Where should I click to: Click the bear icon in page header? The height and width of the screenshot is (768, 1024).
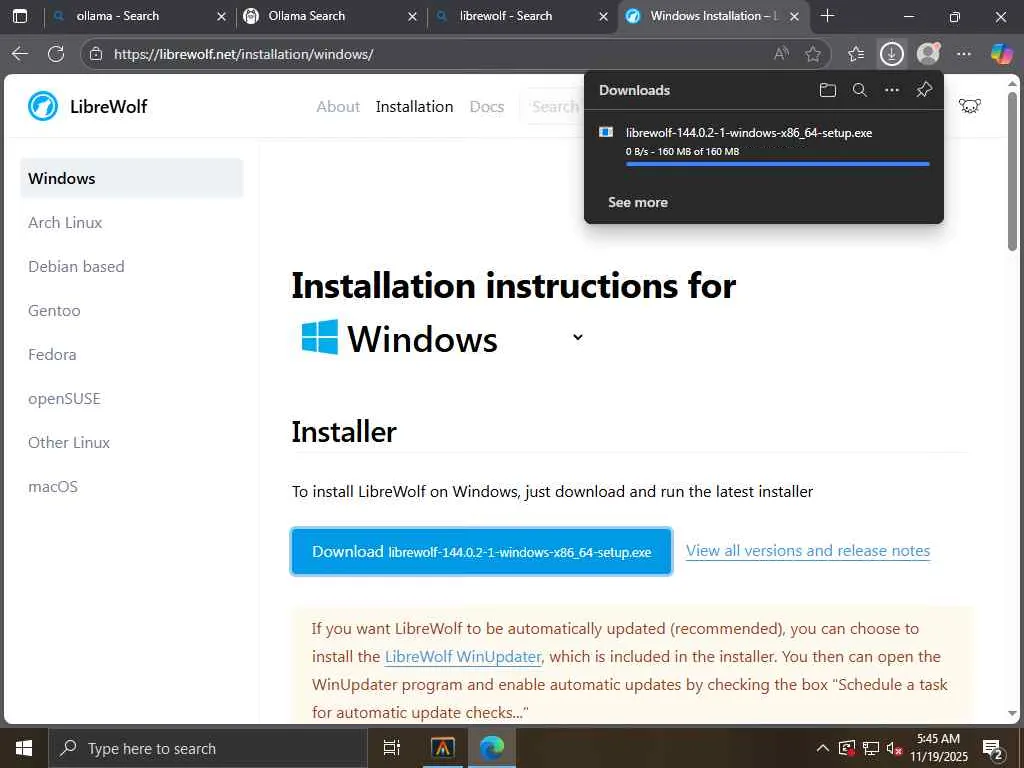[970, 106]
